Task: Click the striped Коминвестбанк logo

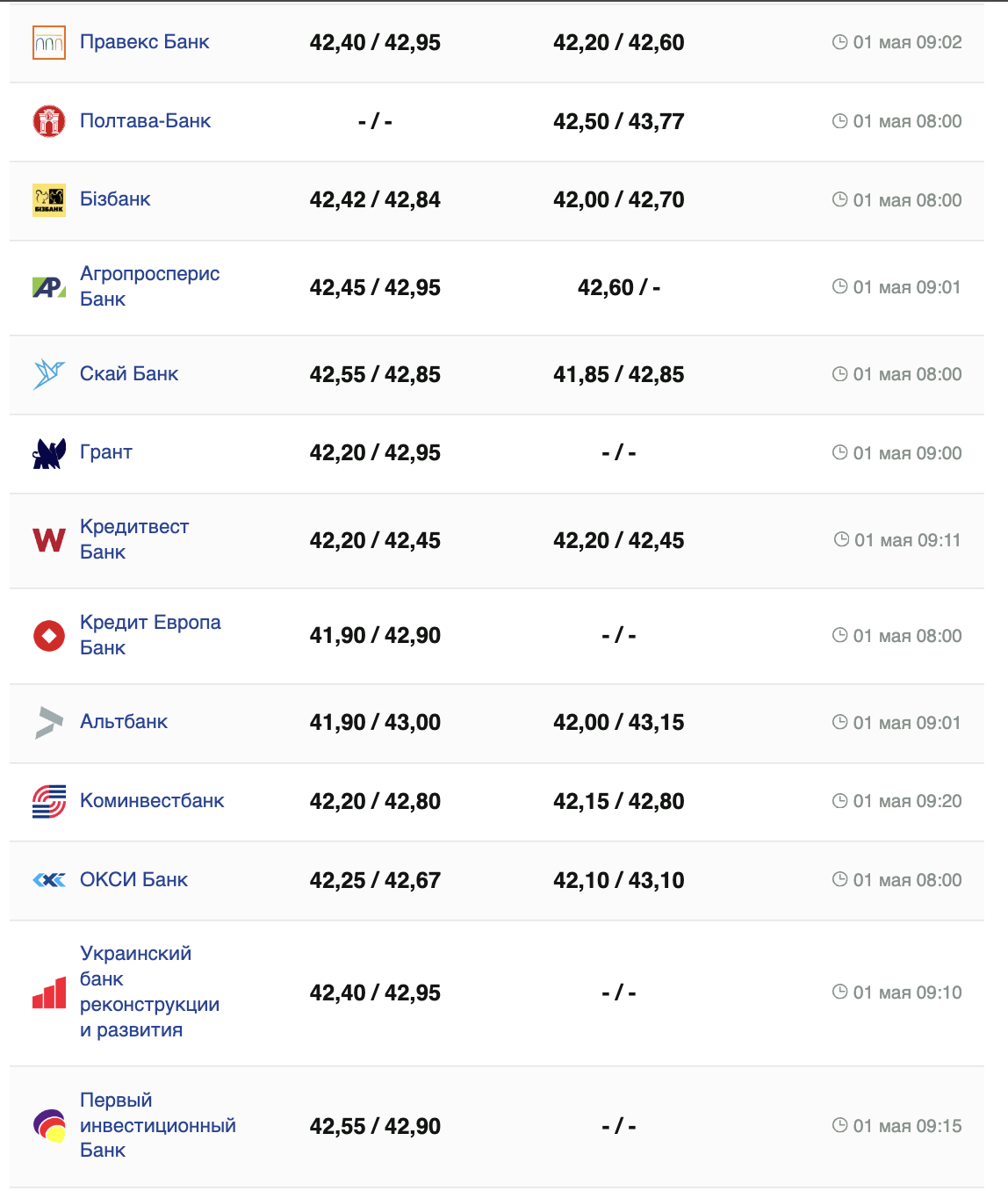Action: tap(49, 801)
